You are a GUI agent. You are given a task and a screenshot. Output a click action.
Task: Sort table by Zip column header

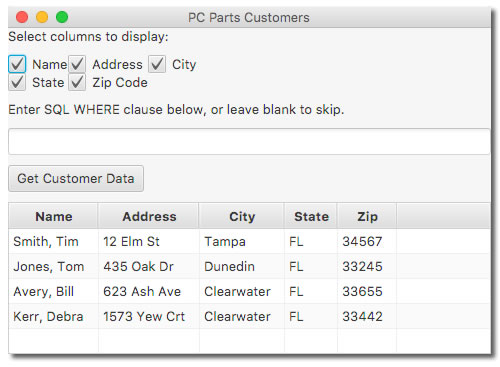tap(367, 216)
